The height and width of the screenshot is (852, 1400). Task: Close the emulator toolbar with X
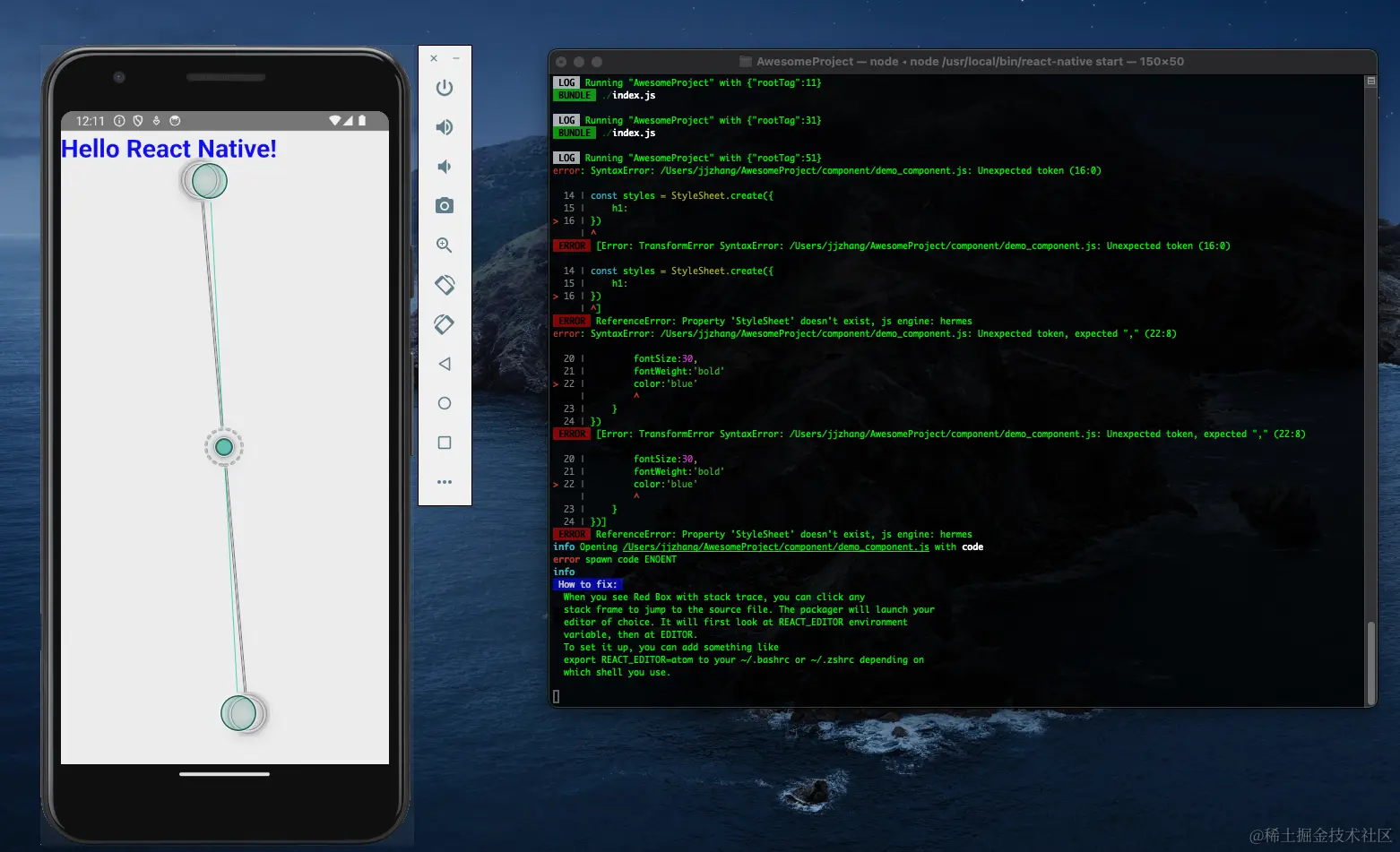434,58
